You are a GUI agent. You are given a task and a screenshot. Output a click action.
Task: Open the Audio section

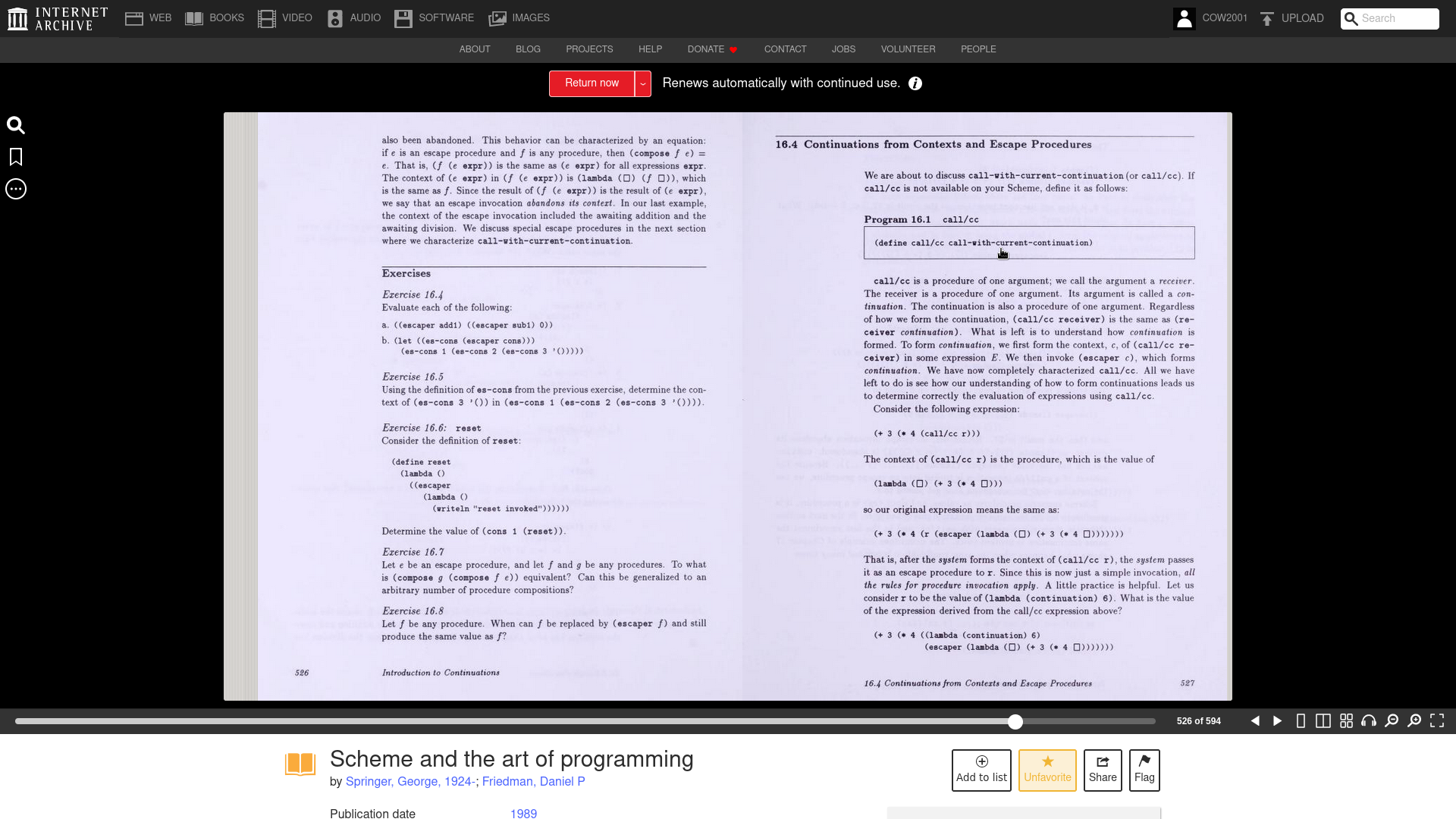(x=353, y=18)
